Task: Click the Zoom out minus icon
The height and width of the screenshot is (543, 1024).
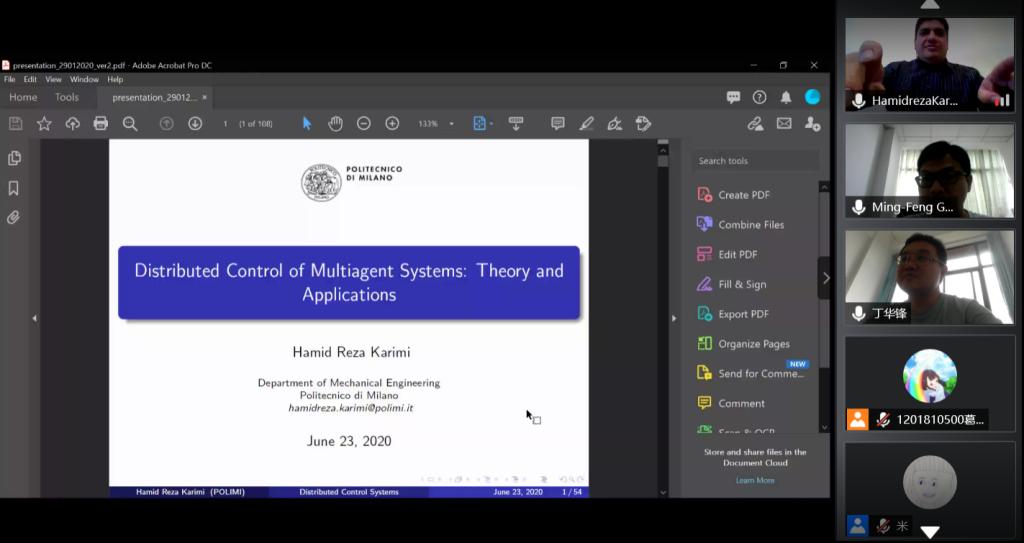Action: coord(364,123)
